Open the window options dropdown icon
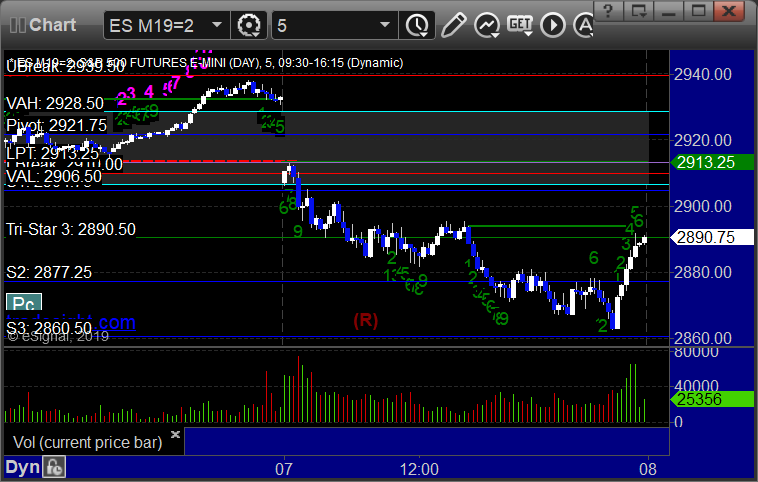Image resolution: width=758 pixels, height=482 pixels. pos(638,11)
